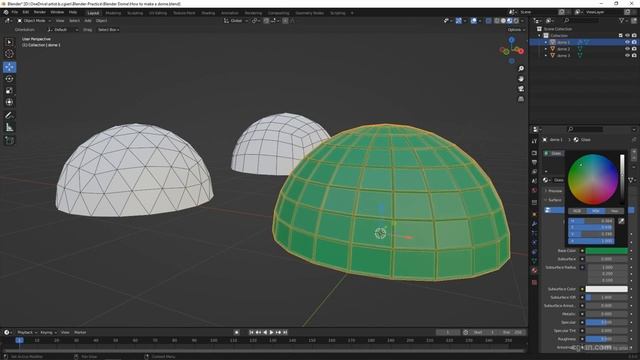
Task: Switch to the Sculpting workspace tab
Action: tap(135, 13)
